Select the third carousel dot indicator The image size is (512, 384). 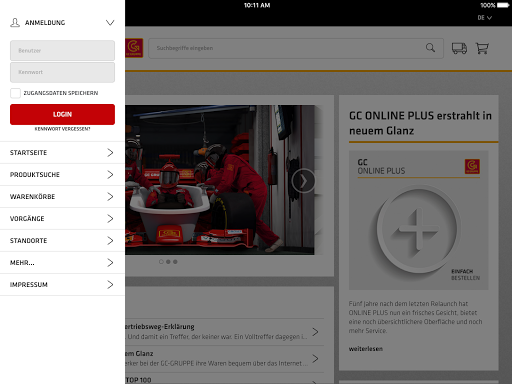click(175, 262)
